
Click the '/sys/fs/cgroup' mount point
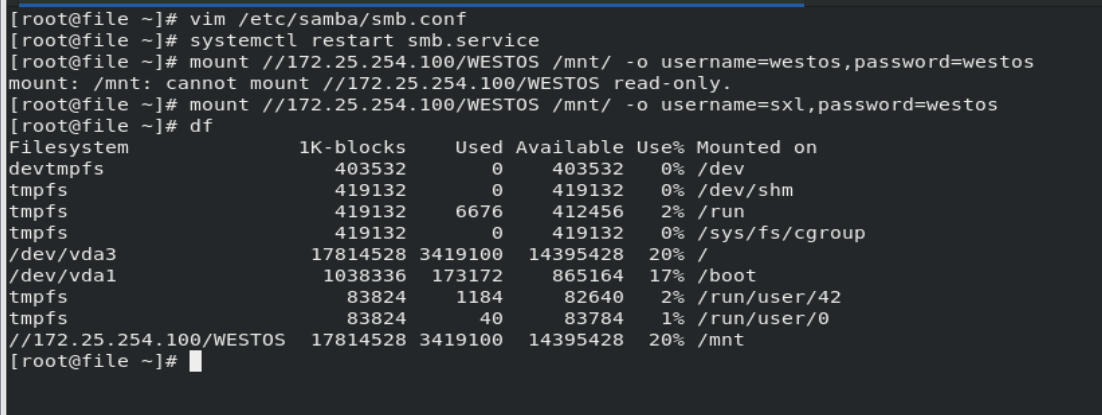pyautogui.click(x=781, y=234)
